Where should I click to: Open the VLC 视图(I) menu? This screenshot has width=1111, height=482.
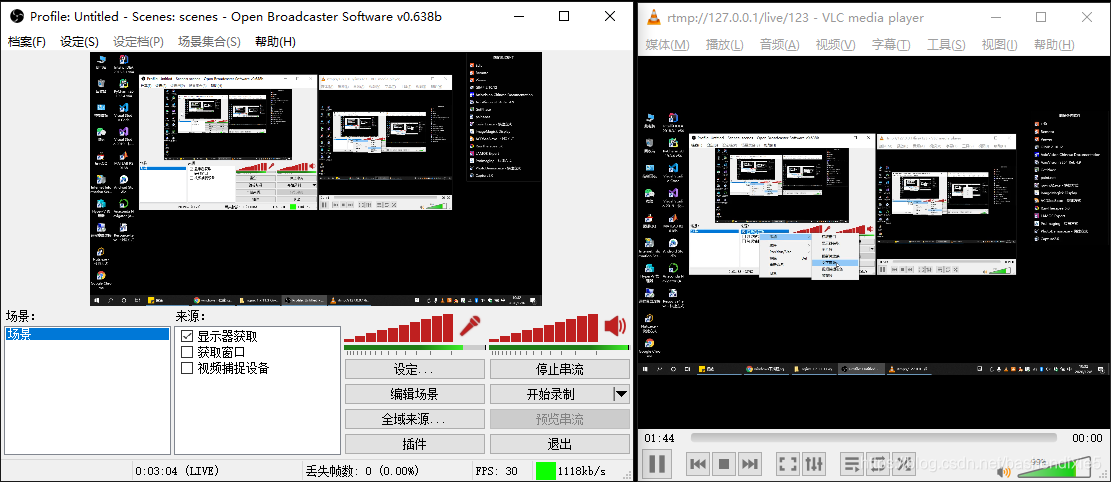(999, 45)
